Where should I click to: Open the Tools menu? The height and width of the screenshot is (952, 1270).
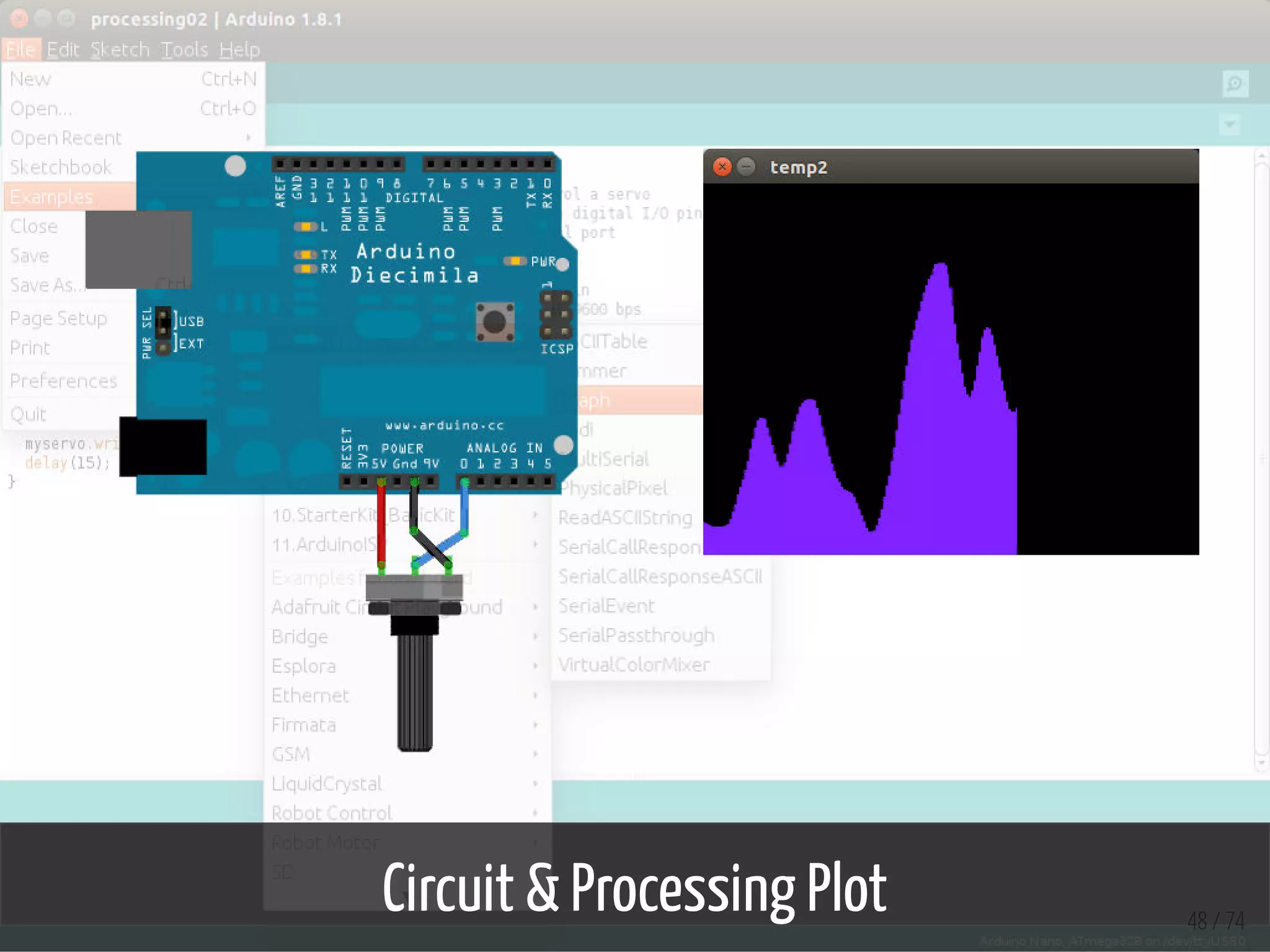pos(184,50)
